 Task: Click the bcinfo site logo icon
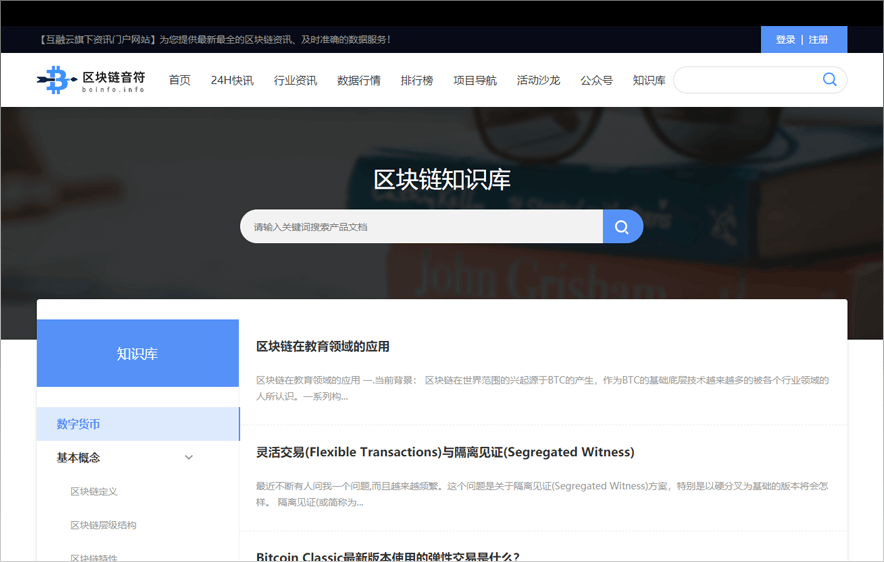56,80
